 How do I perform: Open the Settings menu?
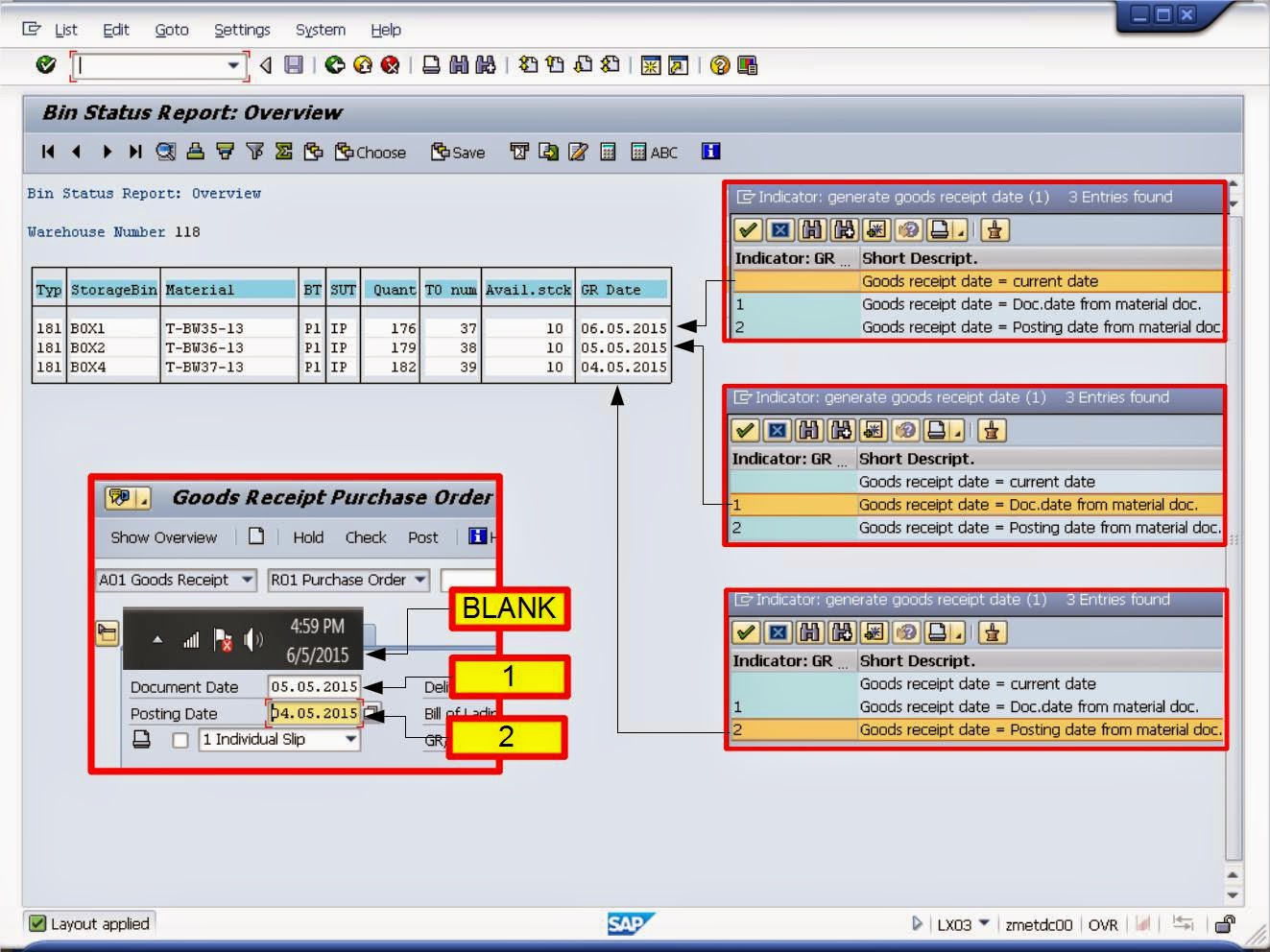tap(242, 30)
